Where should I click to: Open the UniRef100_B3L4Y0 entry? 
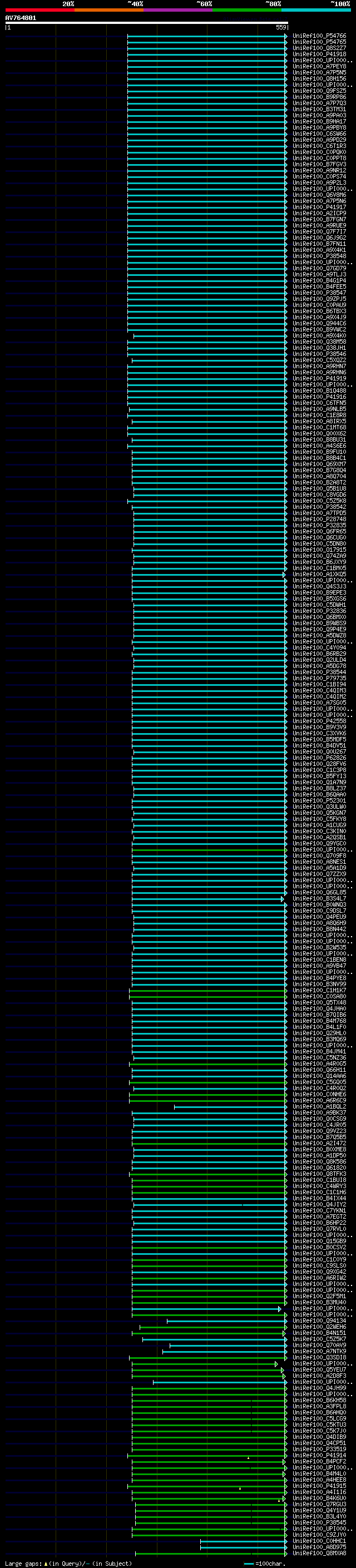pyautogui.click(x=319, y=1516)
